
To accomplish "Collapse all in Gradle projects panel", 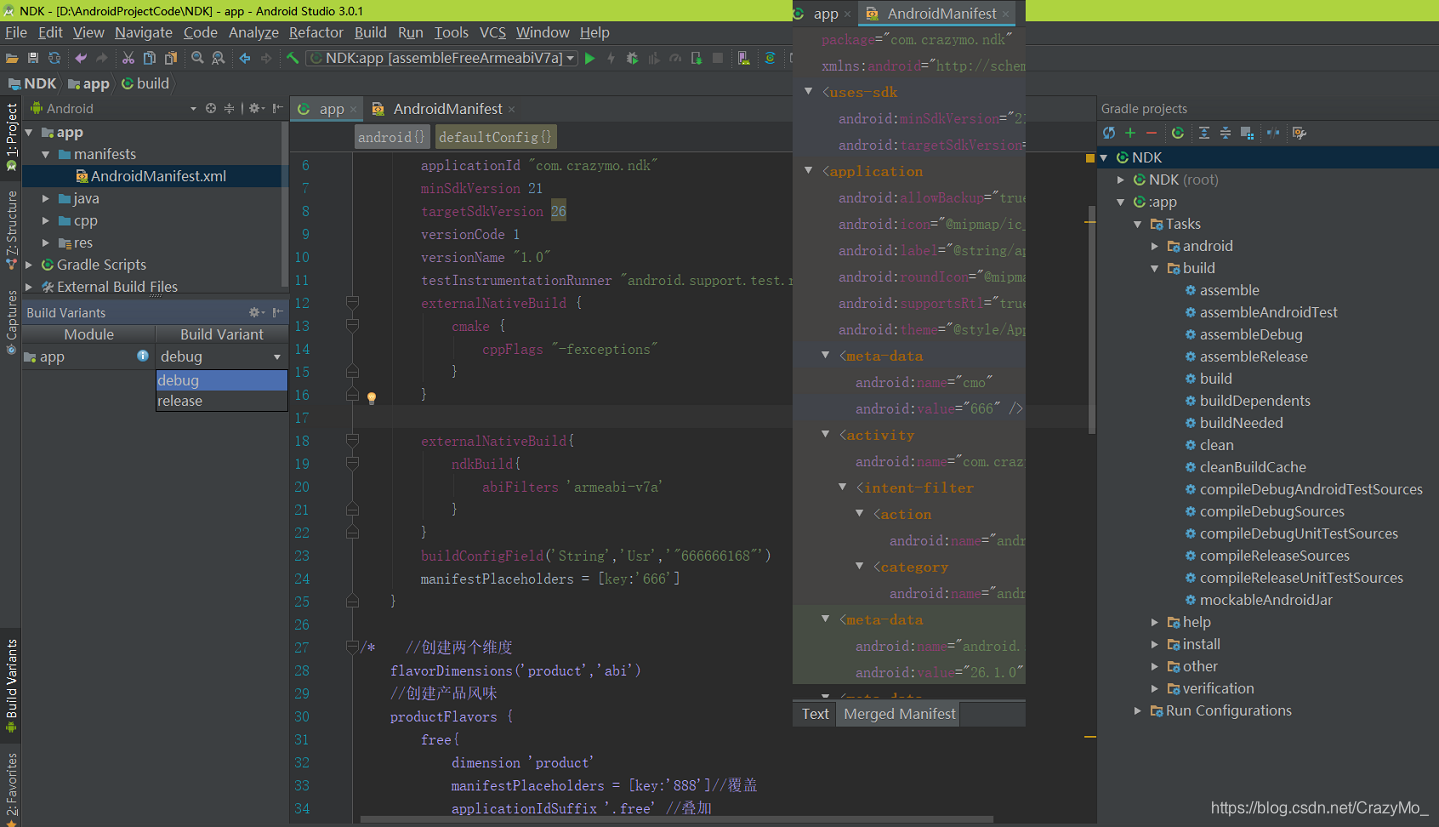I will pyautogui.click(x=1225, y=132).
